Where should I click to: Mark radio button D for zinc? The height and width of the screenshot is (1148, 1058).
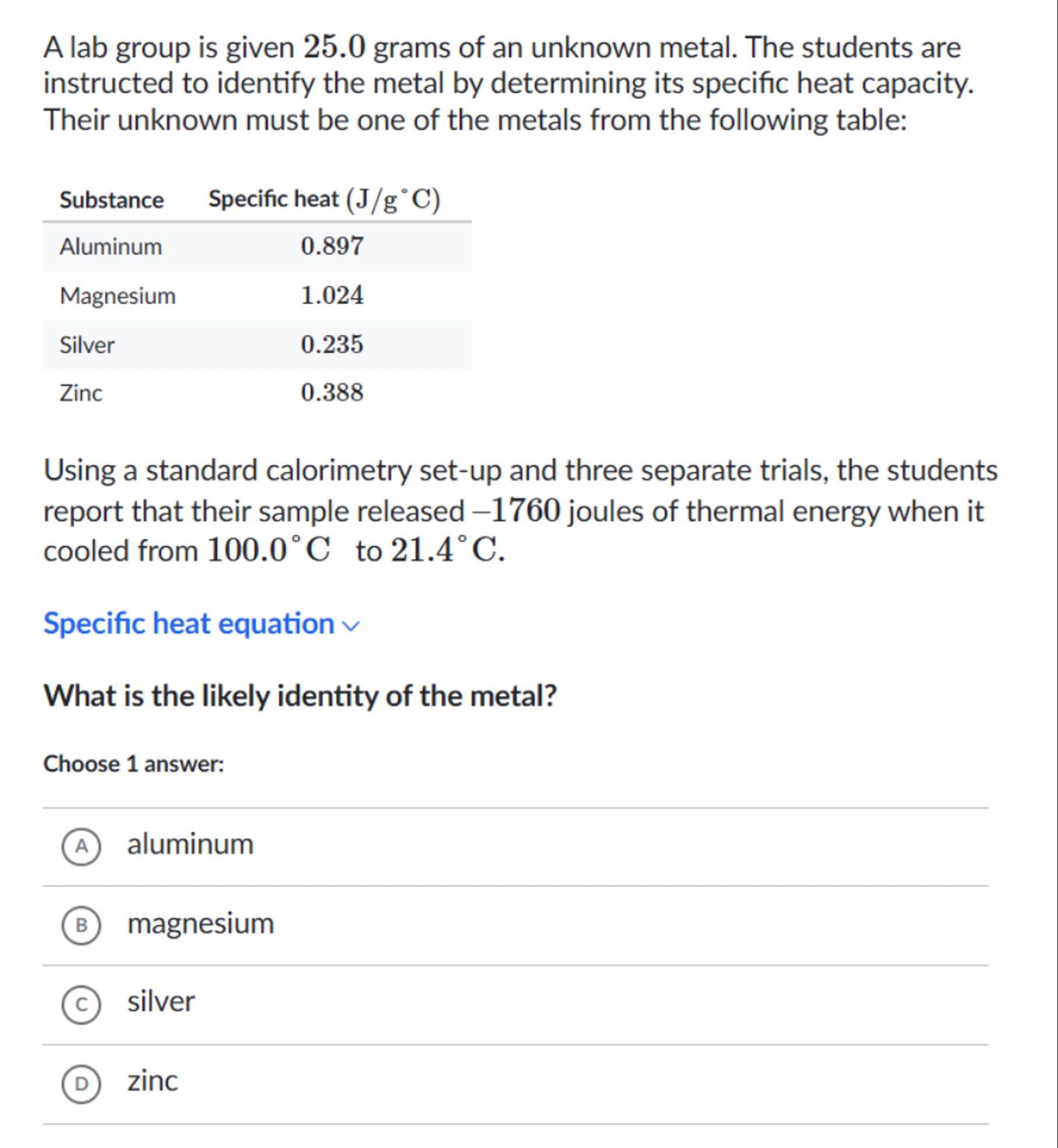pos(81,1083)
